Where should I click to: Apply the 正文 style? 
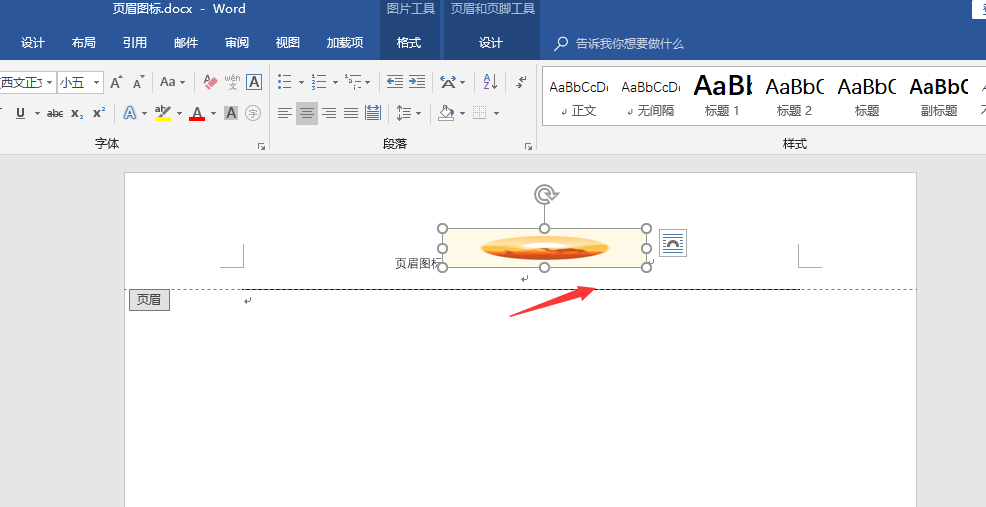[x=579, y=96]
